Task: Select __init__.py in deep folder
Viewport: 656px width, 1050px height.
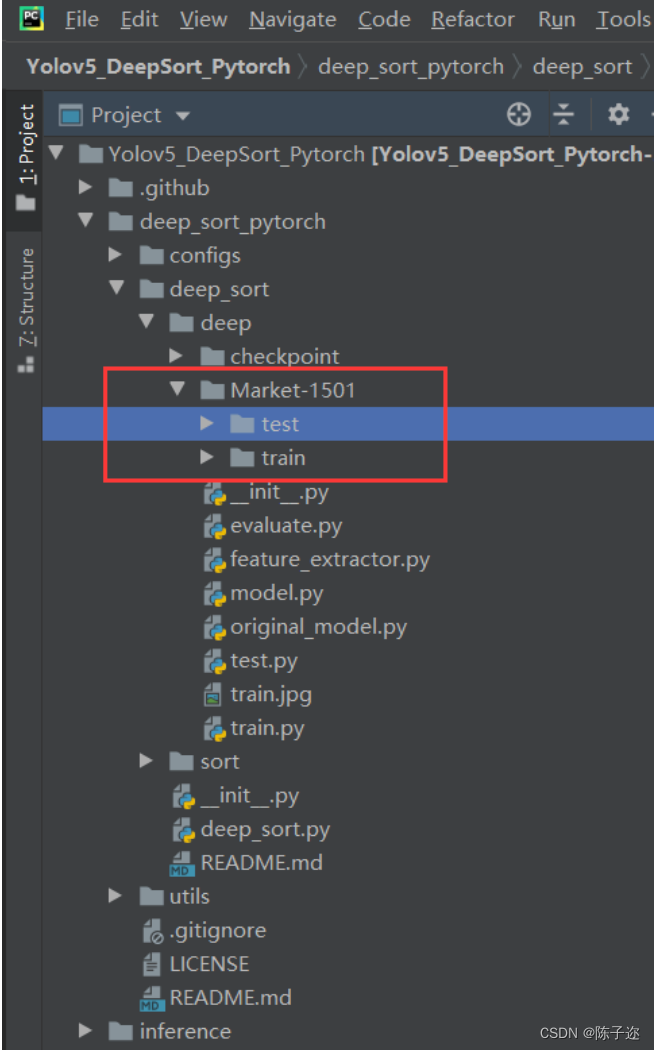Action: 266,493
